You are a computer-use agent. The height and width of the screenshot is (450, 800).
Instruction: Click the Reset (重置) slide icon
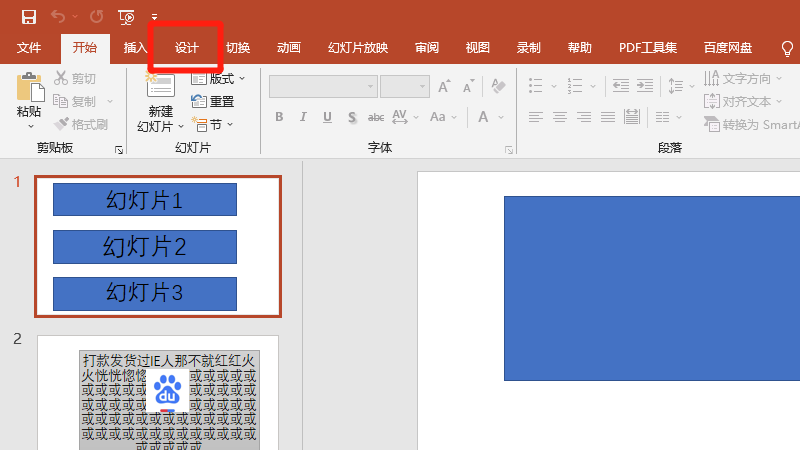coord(213,101)
